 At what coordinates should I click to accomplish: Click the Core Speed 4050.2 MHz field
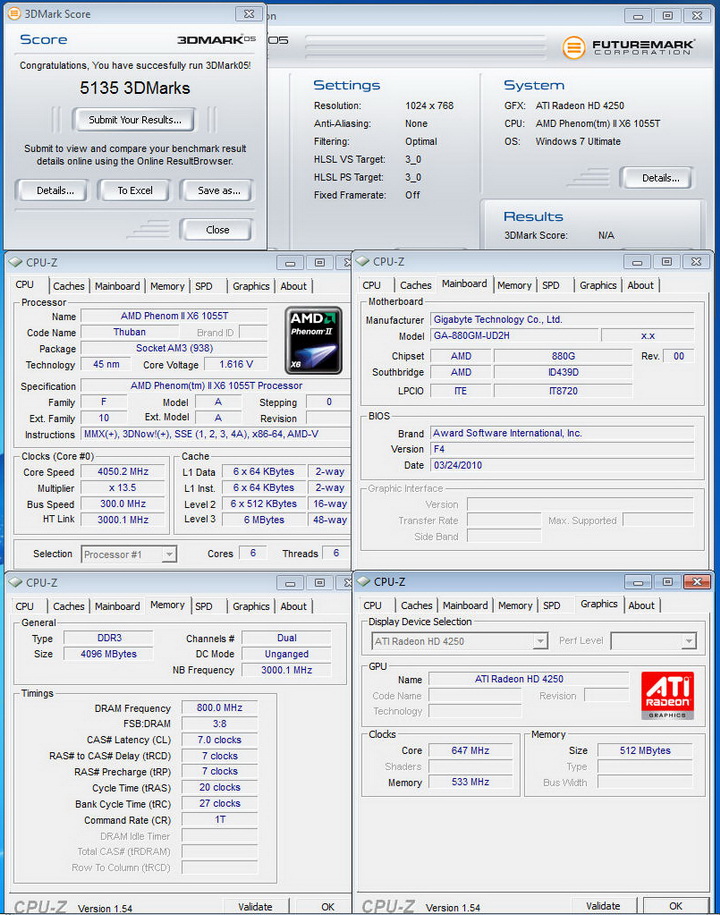[x=123, y=472]
